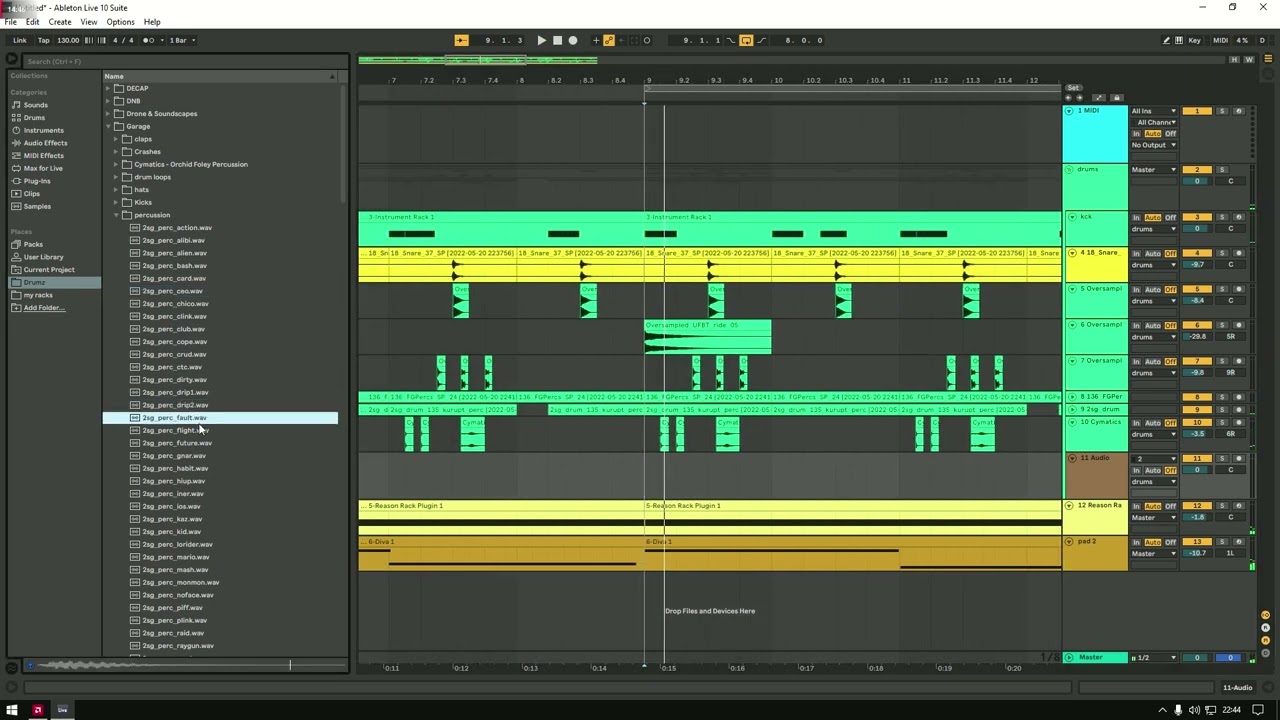Image resolution: width=1280 pixels, height=720 pixels.
Task: Select Max for Live category
Action: (42, 168)
